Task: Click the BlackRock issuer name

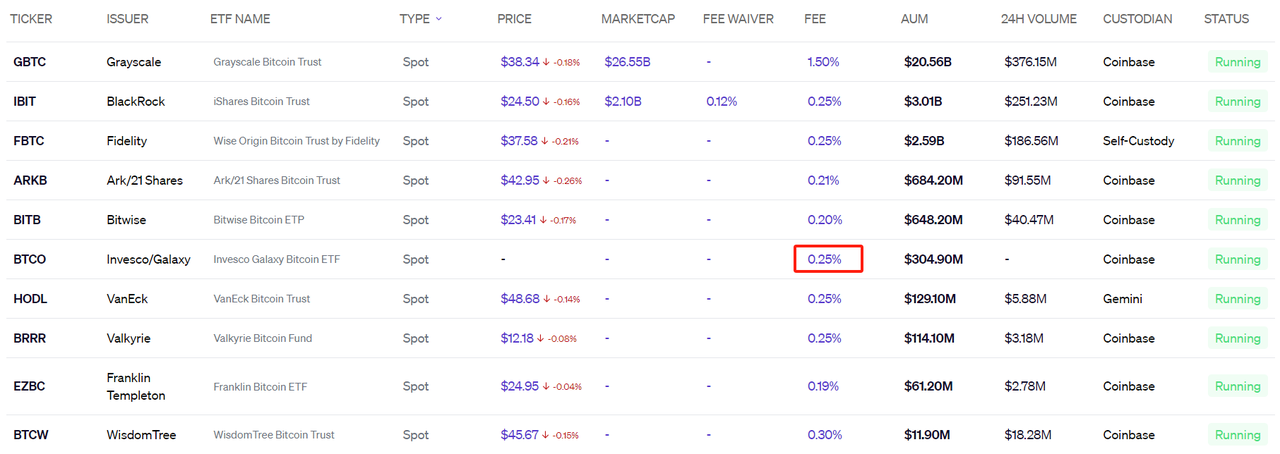Action: 136,101
